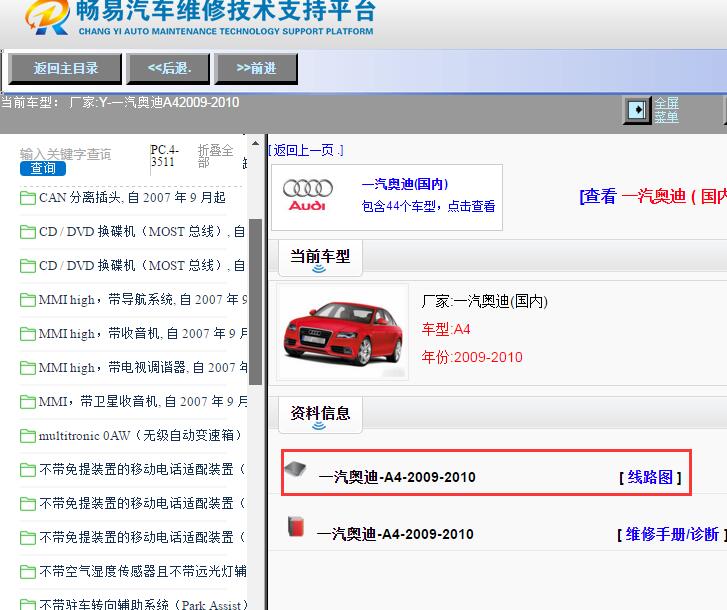Click the folder icon of the second CD / DVD 换碟机 row
The height and width of the screenshot is (610, 727).
click(28, 266)
